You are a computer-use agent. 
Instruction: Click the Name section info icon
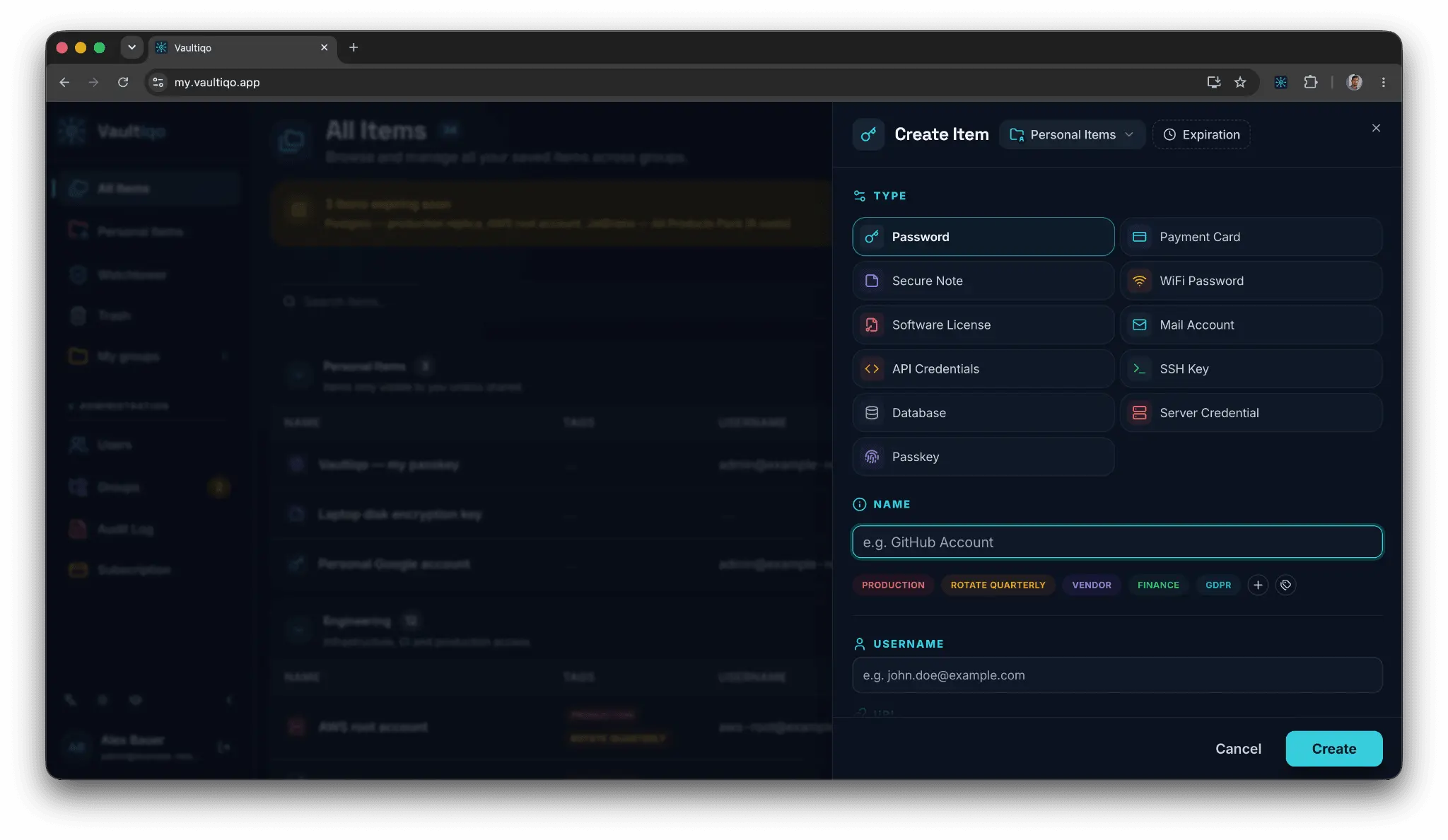click(860, 504)
